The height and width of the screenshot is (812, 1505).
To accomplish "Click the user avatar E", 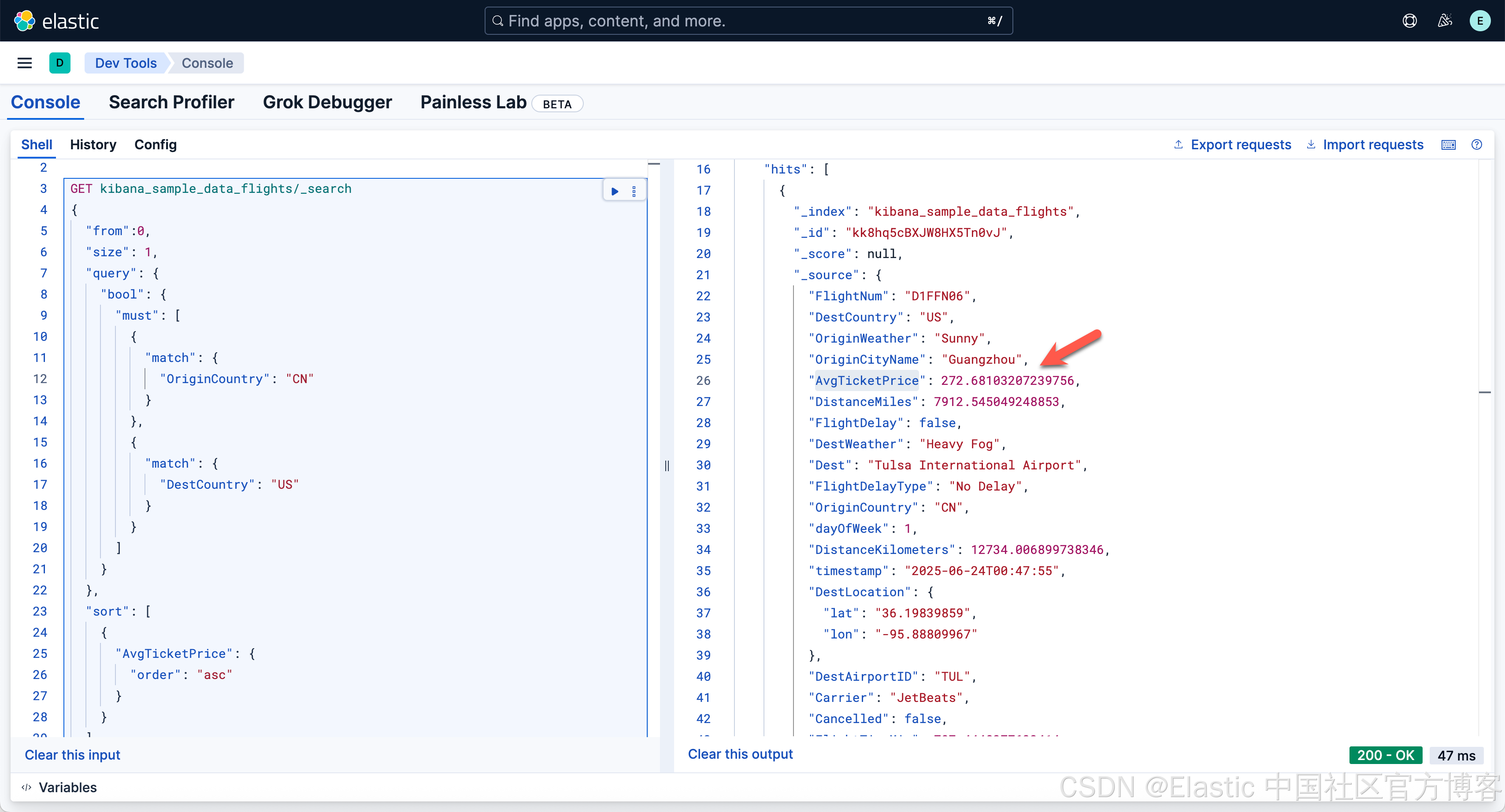I will pos(1480,21).
